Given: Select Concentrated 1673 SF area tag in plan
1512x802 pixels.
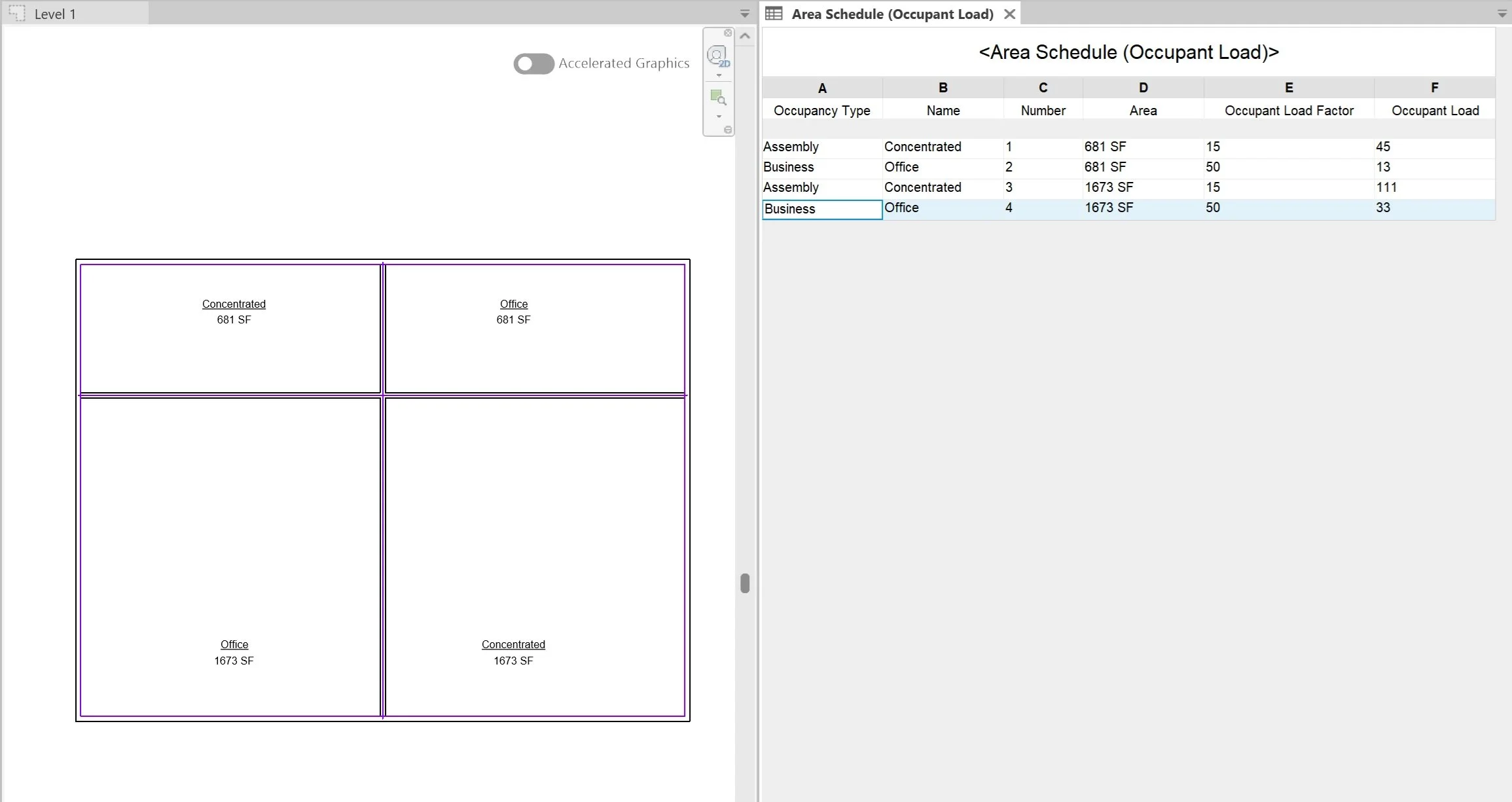Looking at the screenshot, I should click(x=513, y=653).
